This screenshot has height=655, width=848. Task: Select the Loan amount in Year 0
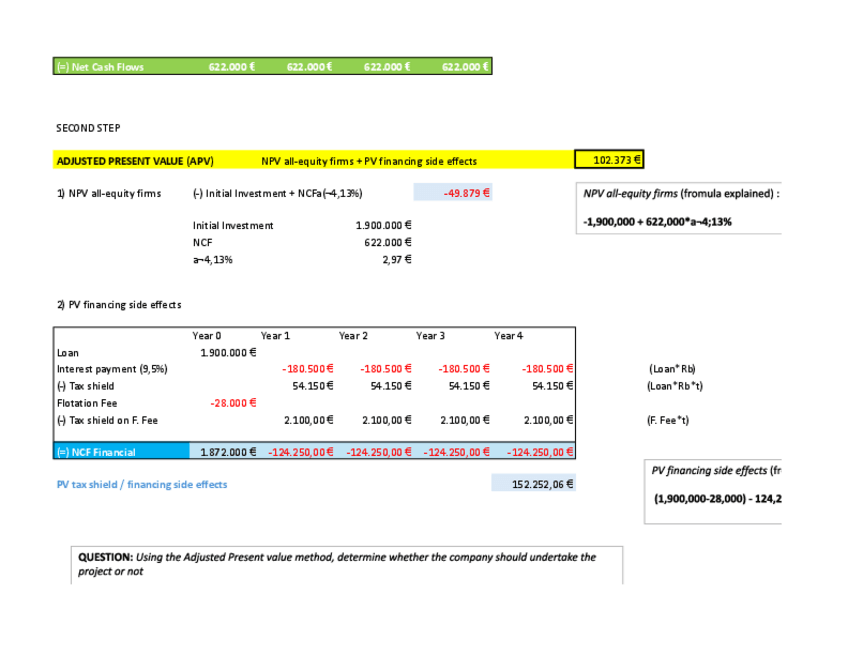(x=228, y=352)
